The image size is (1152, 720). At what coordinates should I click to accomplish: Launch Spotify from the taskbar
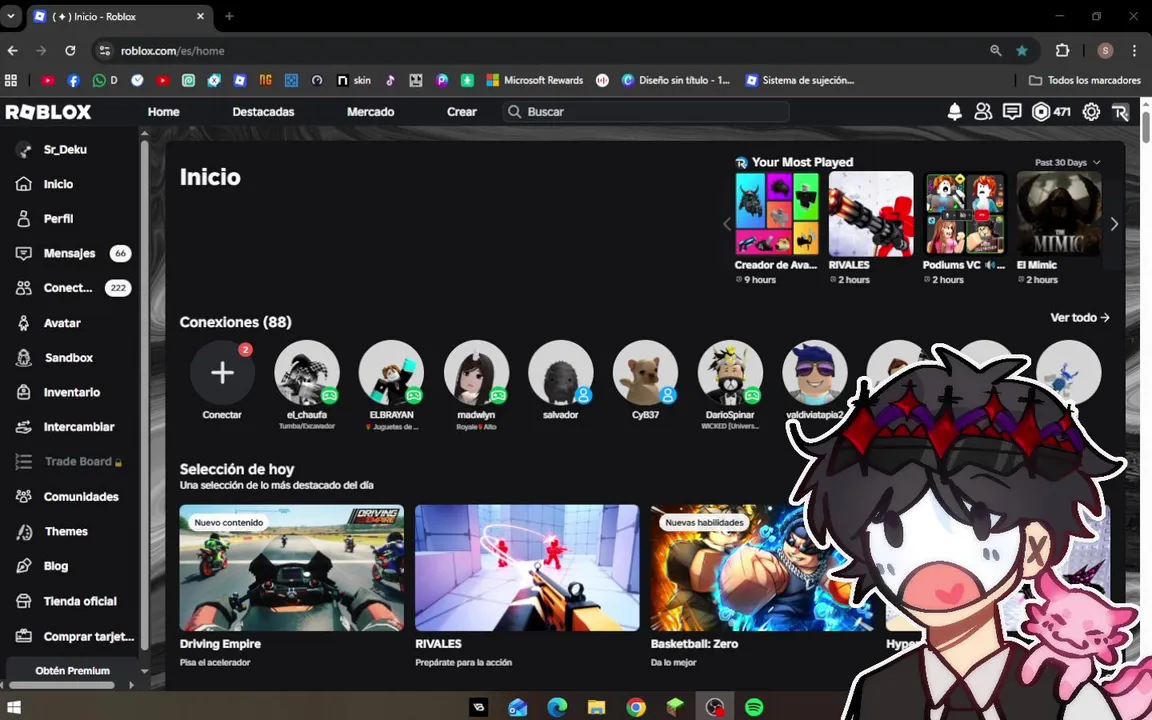754,707
